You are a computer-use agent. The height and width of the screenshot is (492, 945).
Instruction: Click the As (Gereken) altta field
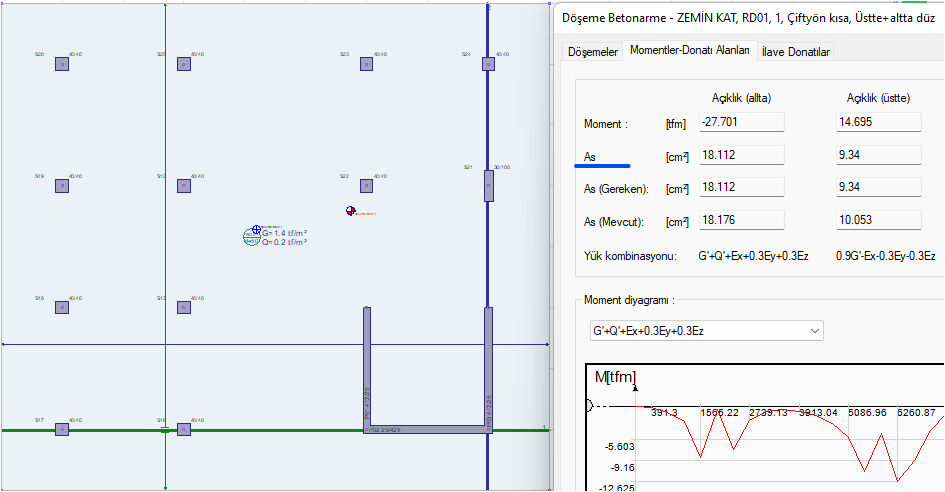(741, 188)
